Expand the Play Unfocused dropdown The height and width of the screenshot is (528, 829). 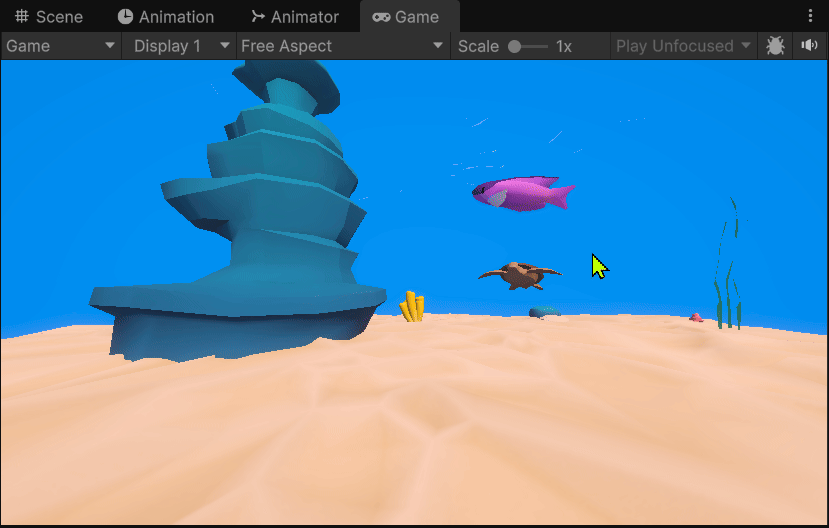tap(683, 46)
